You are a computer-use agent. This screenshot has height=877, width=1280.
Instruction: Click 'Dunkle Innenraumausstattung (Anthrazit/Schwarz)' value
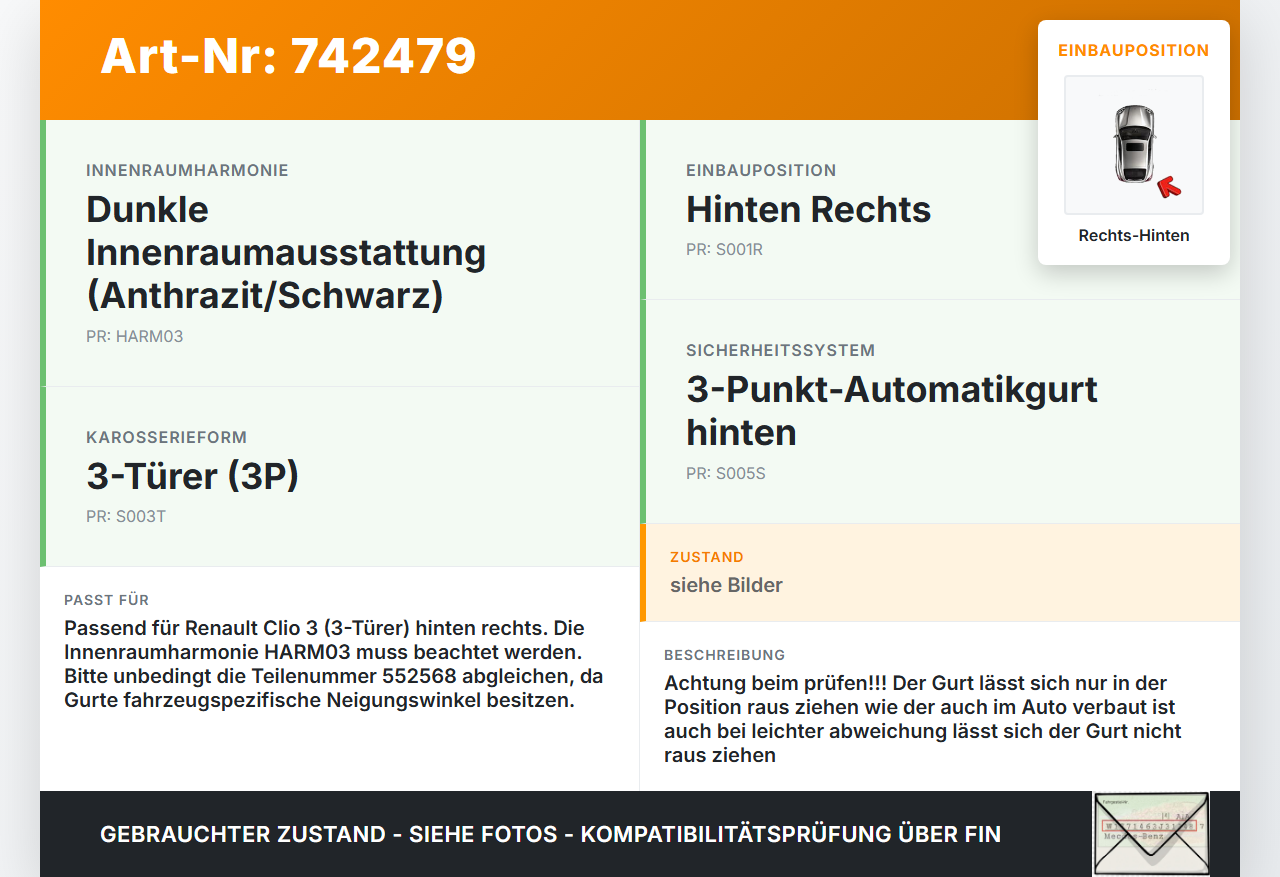click(x=286, y=252)
